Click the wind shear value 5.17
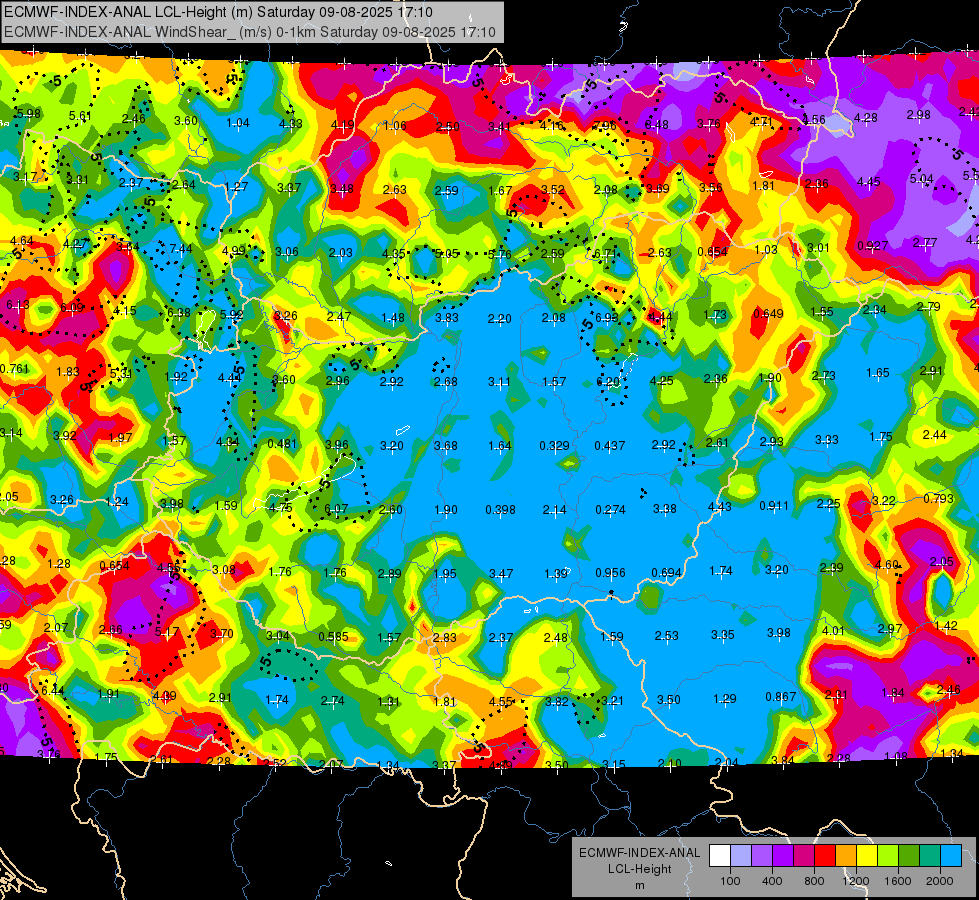This screenshot has width=979, height=900. (x=167, y=632)
